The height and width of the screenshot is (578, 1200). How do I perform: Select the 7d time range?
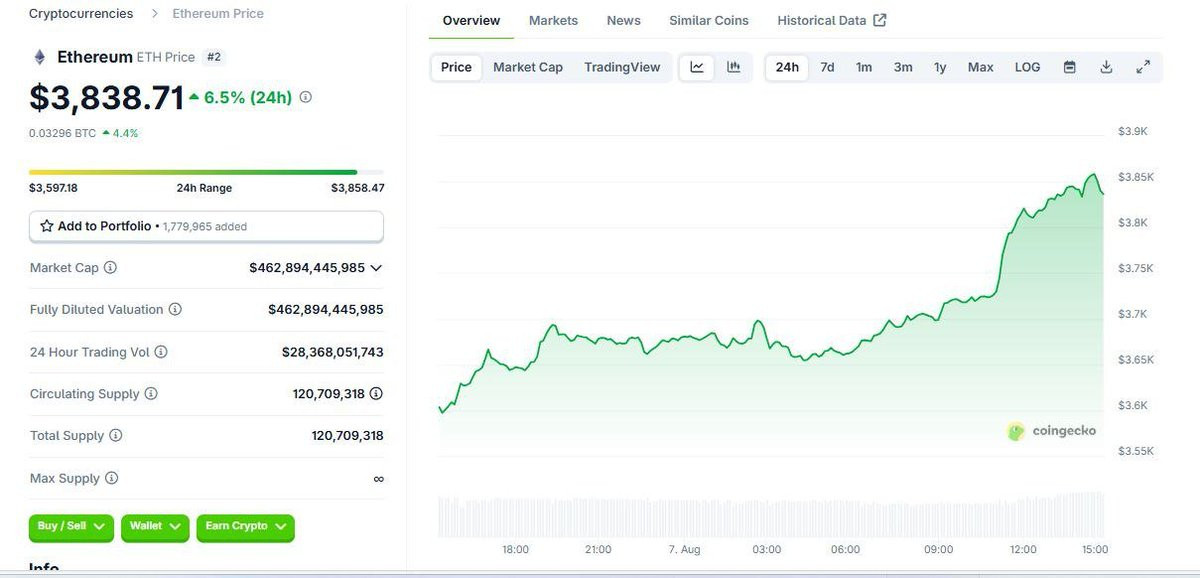[x=827, y=67]
